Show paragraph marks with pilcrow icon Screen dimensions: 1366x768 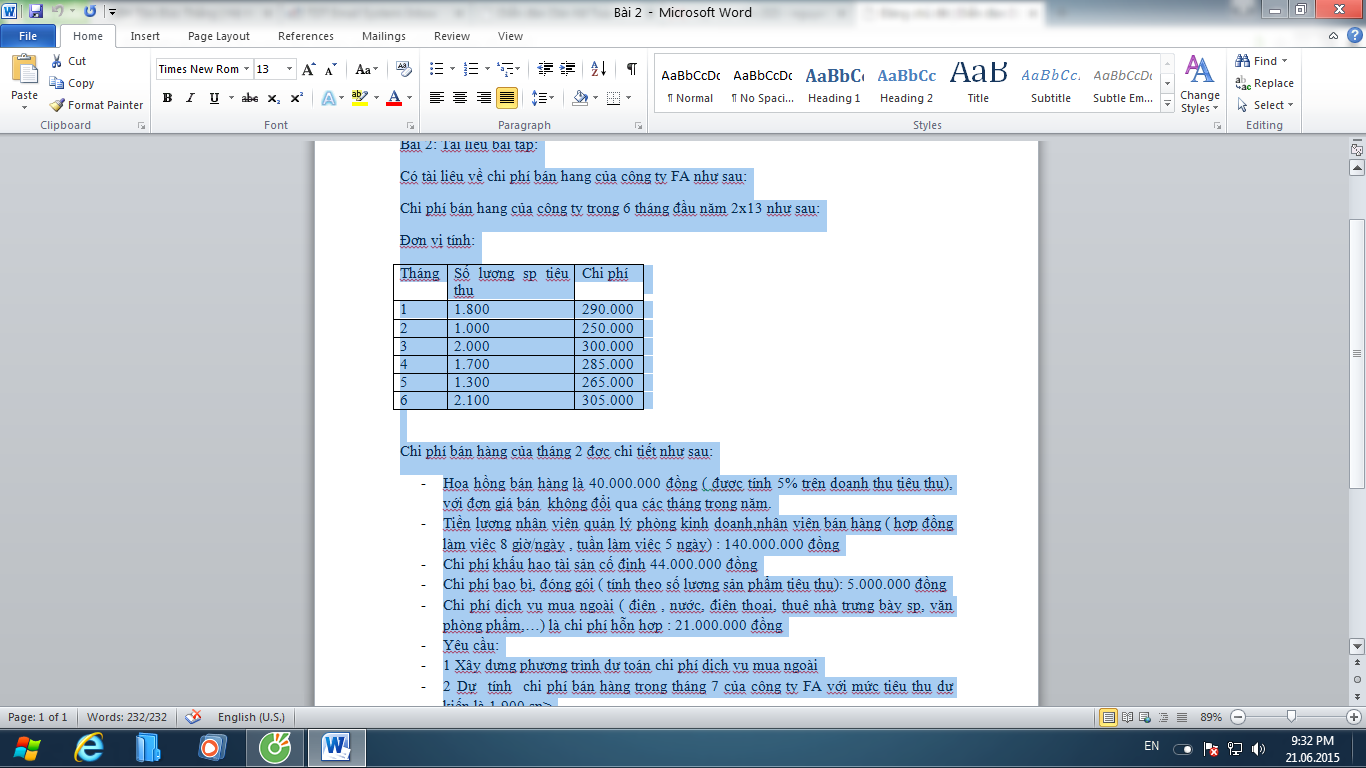click(631, 69)
